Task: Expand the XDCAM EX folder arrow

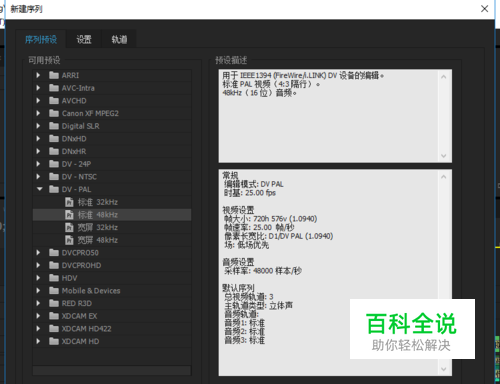Action: (x=38, y=316)
